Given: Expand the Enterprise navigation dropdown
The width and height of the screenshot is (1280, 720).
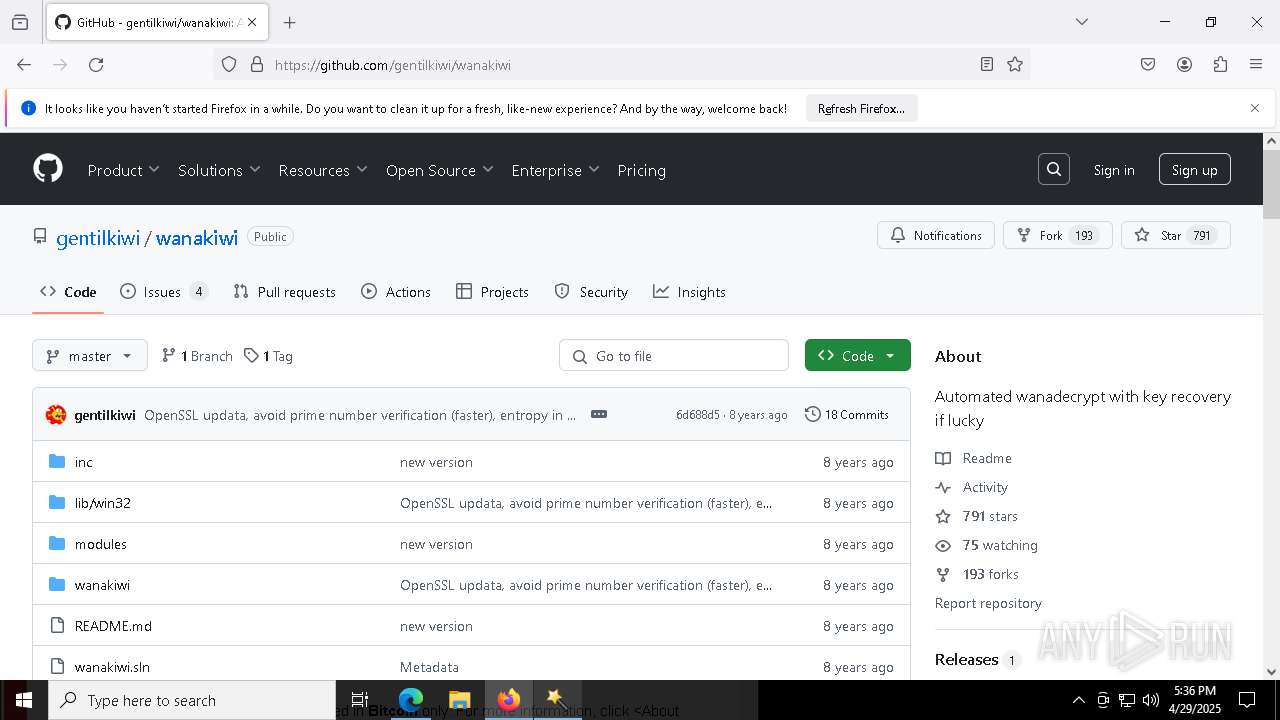Looking at the screenshot, I should (555, 170).
